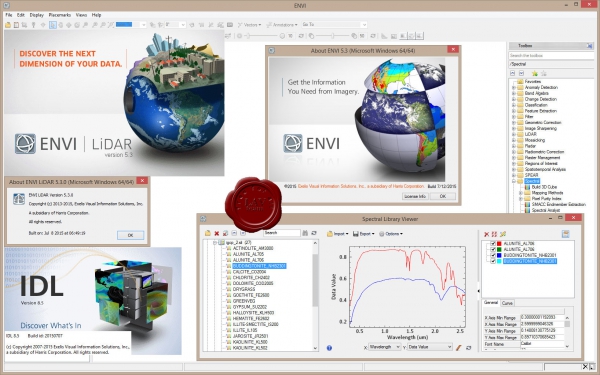Click the SMACC Endmember Extraction tool icon
The width and height of the screenshot is (600, 375).
[x=527, y=205]
